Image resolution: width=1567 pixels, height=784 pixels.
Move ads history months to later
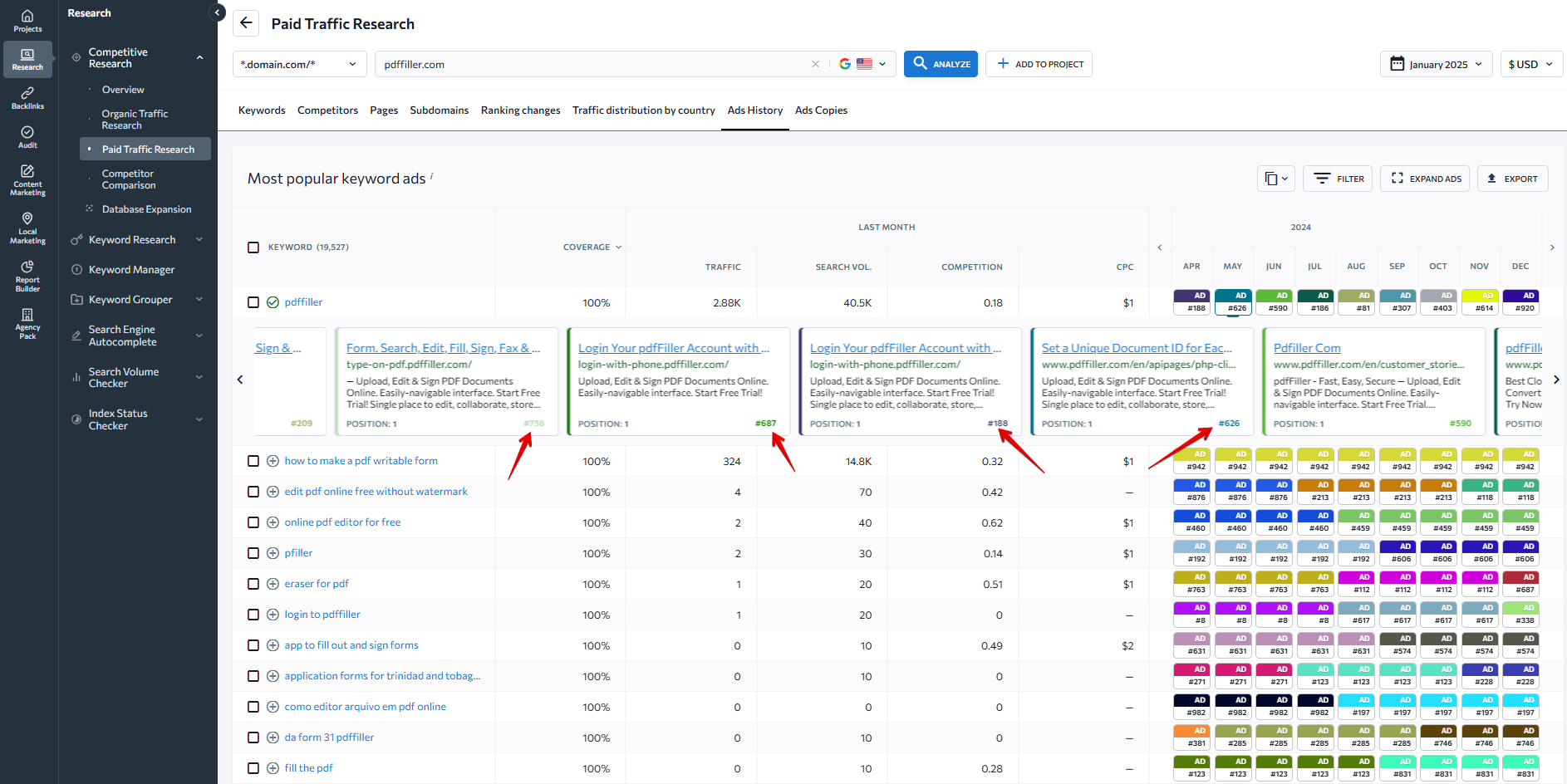(x=1552, y=247)
